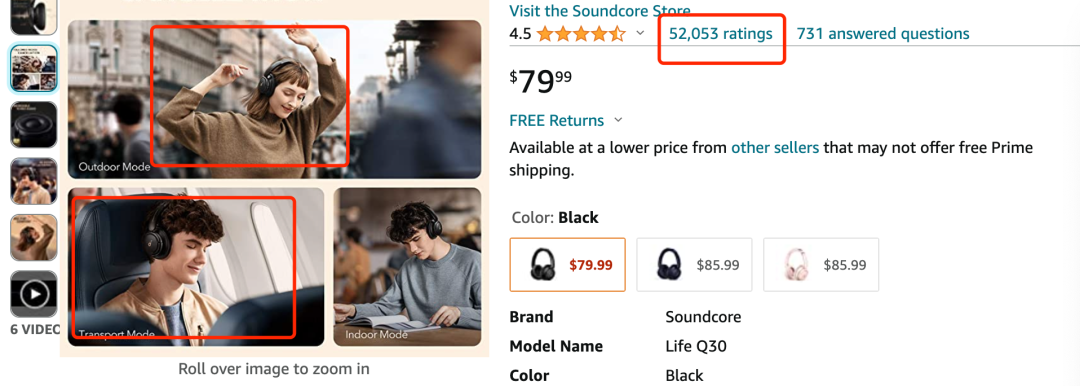Play the product video thumbnail
This screenshot has width=1080, height=386.
click(34, 294)
